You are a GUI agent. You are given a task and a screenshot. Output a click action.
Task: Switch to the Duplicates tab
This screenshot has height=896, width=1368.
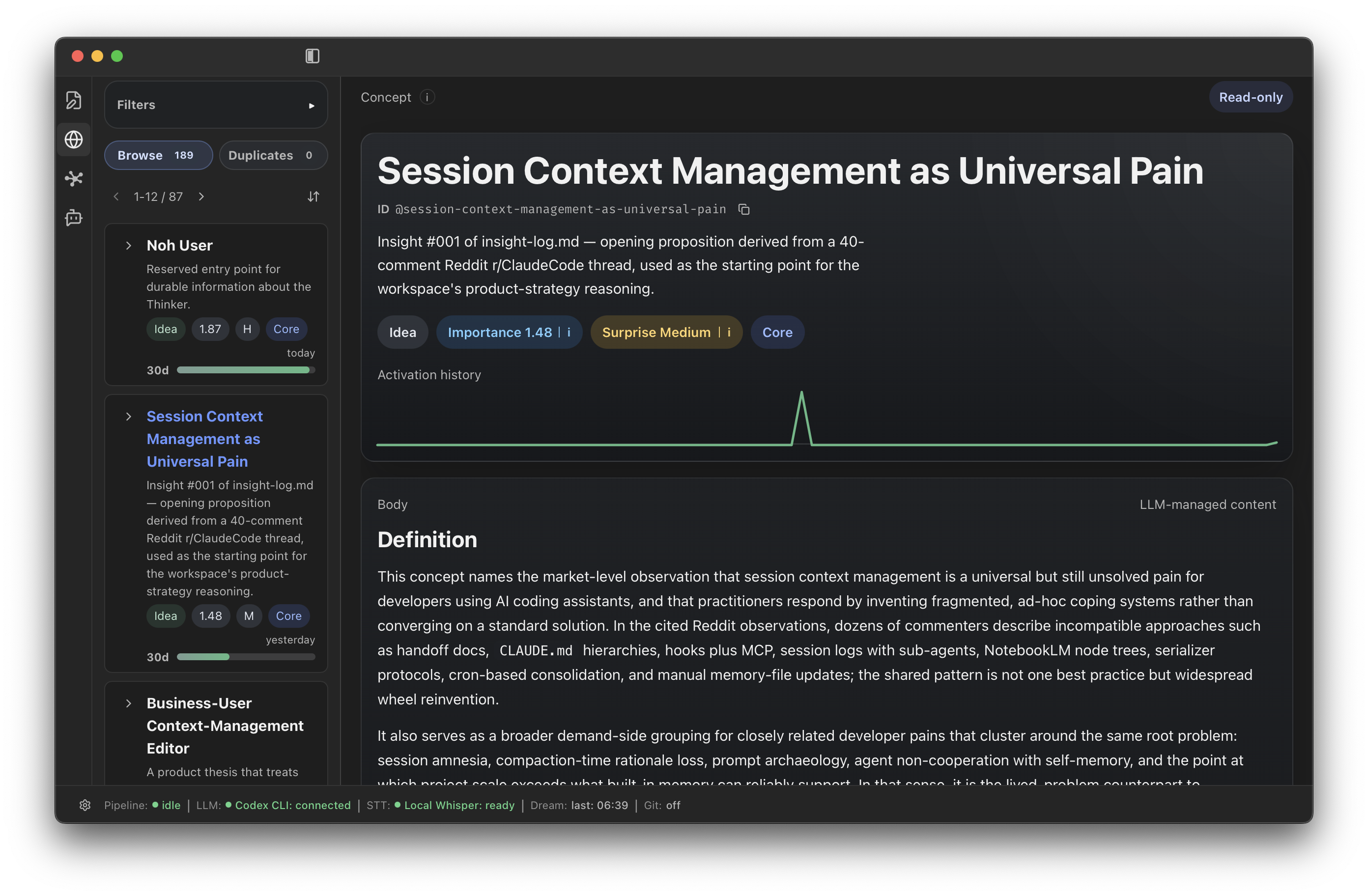tap(273, 155)
